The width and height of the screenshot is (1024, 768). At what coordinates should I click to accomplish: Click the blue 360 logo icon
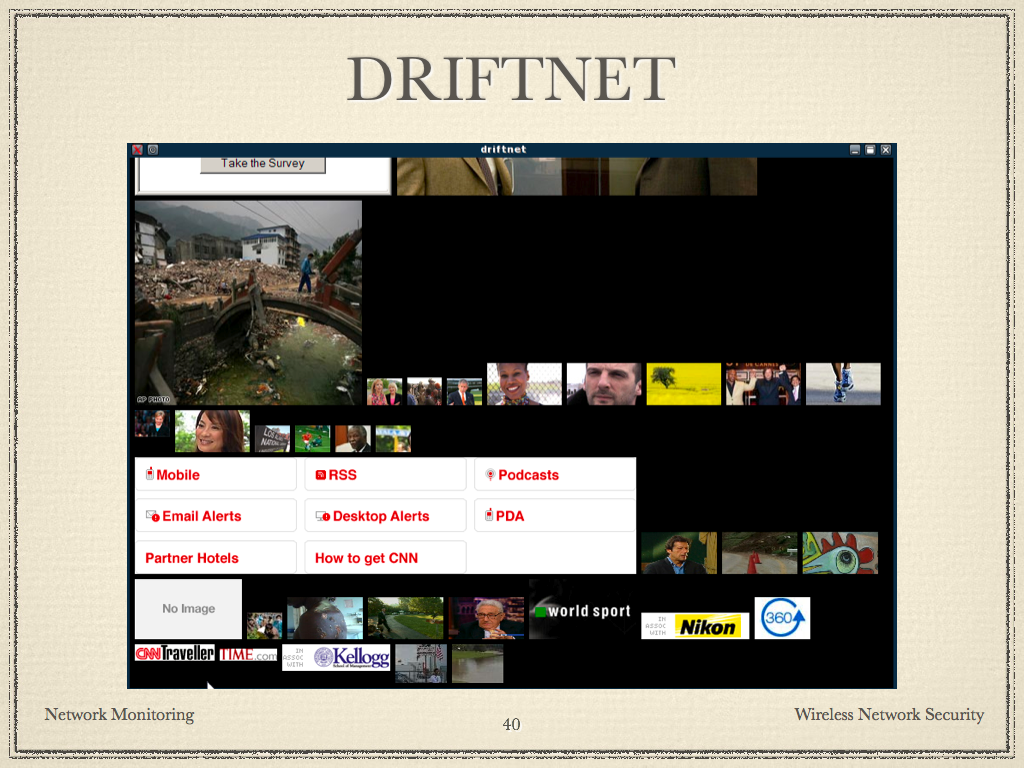click(x=781, y=618)
